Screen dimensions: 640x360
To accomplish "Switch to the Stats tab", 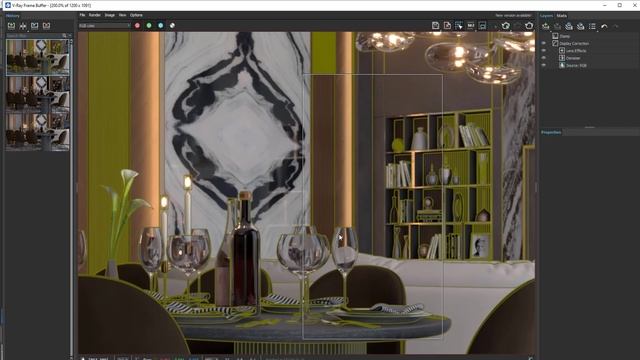I will [x=562, y=16].
